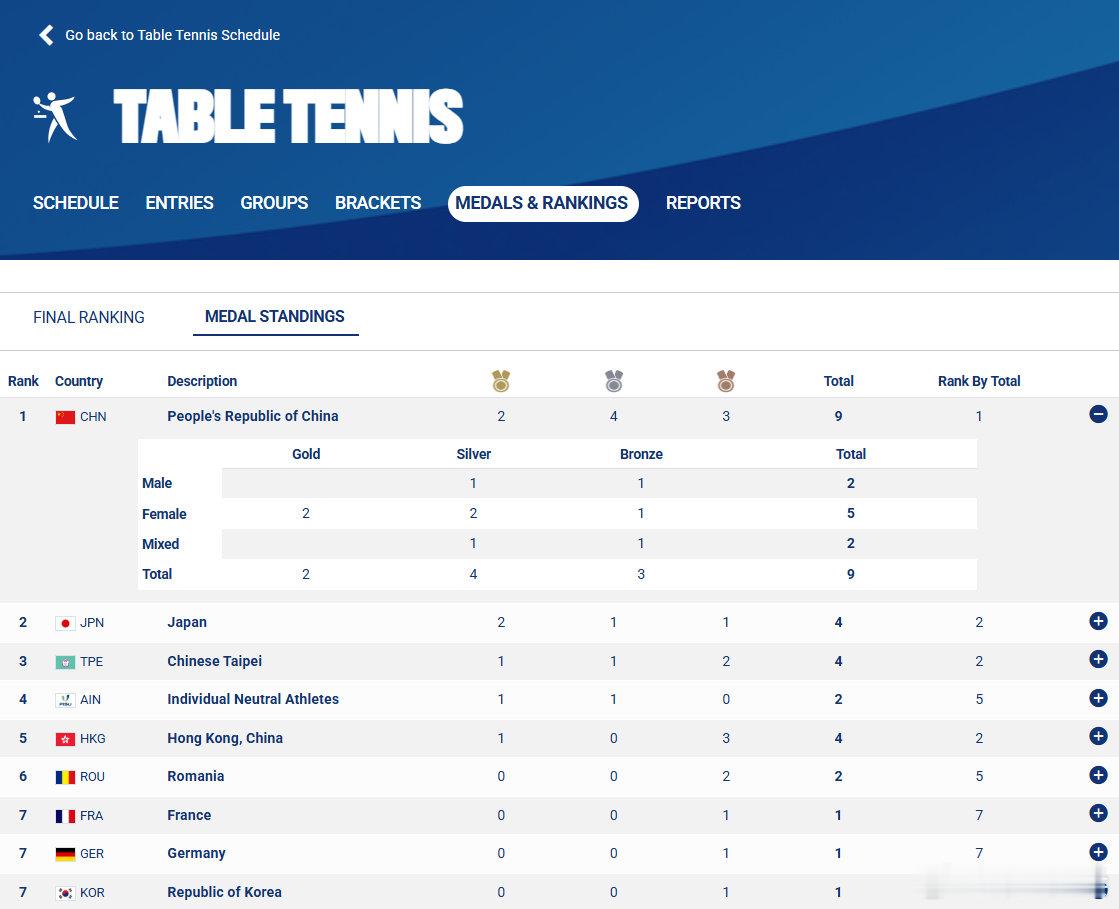Click the Republic of Korea flag icon
The height and width of the screenshot is (909, 1119).
pos(65,893)
